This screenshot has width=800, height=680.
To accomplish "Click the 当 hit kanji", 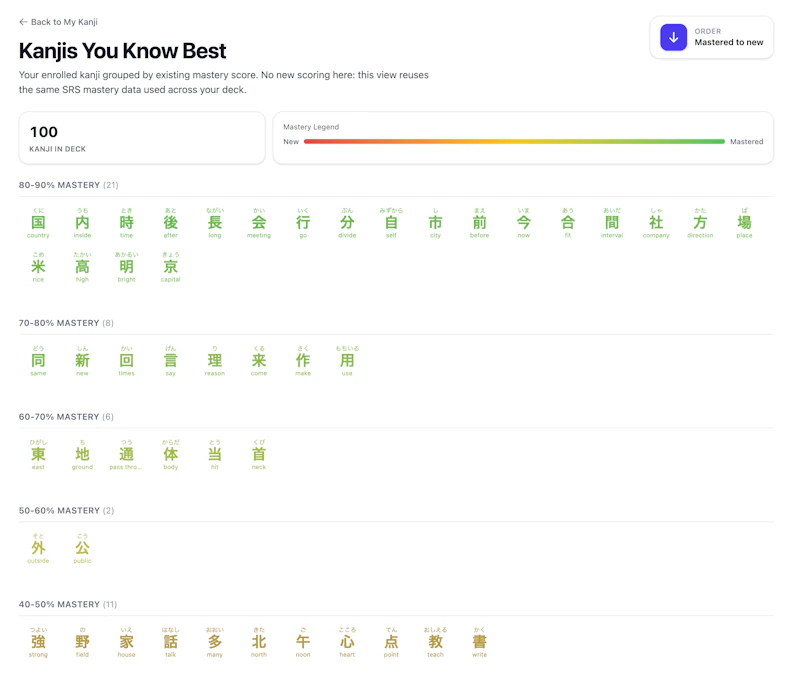I will tap(215, 455).
